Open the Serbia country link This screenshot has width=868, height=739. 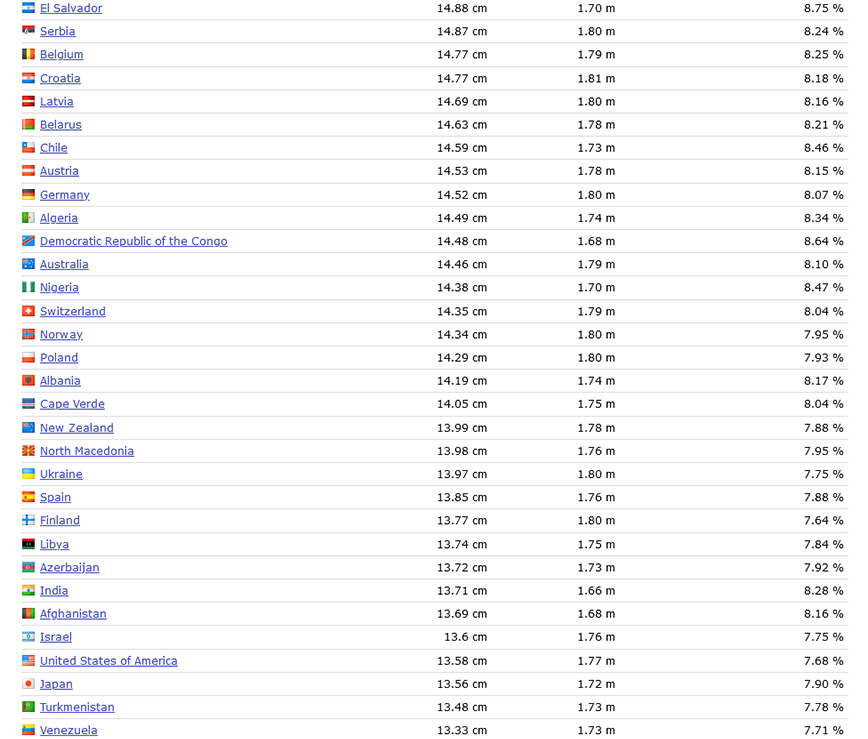pyautogui.click(x=57, y=32)
